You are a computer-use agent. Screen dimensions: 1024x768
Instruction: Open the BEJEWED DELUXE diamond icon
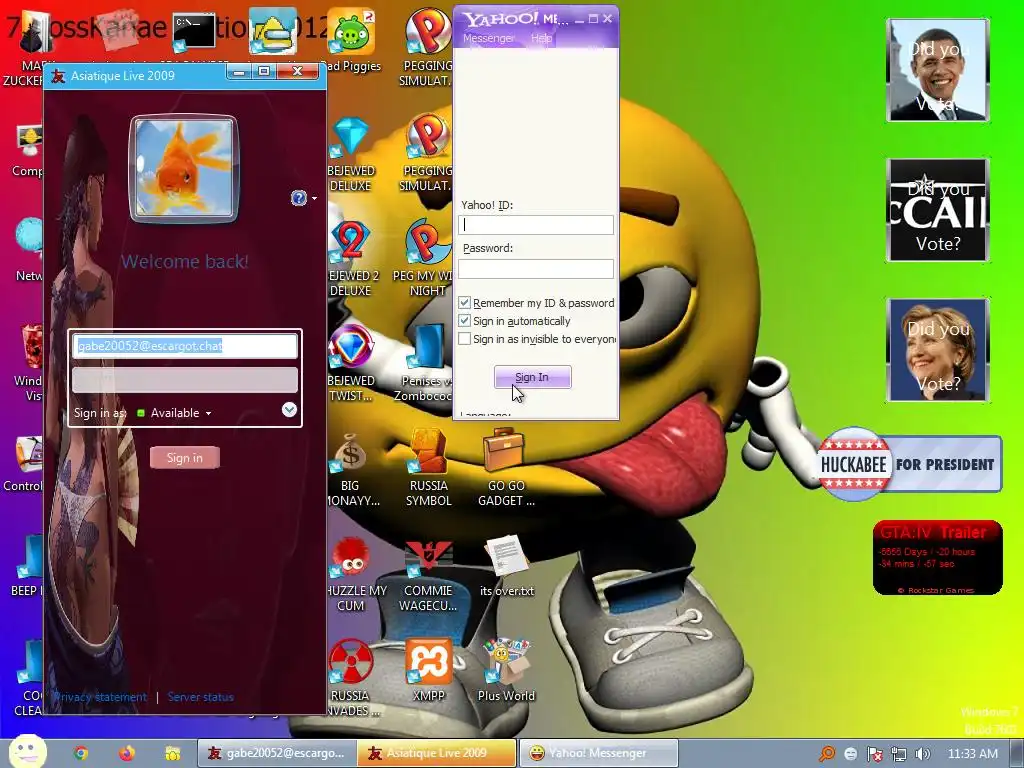tap(351, 153)
